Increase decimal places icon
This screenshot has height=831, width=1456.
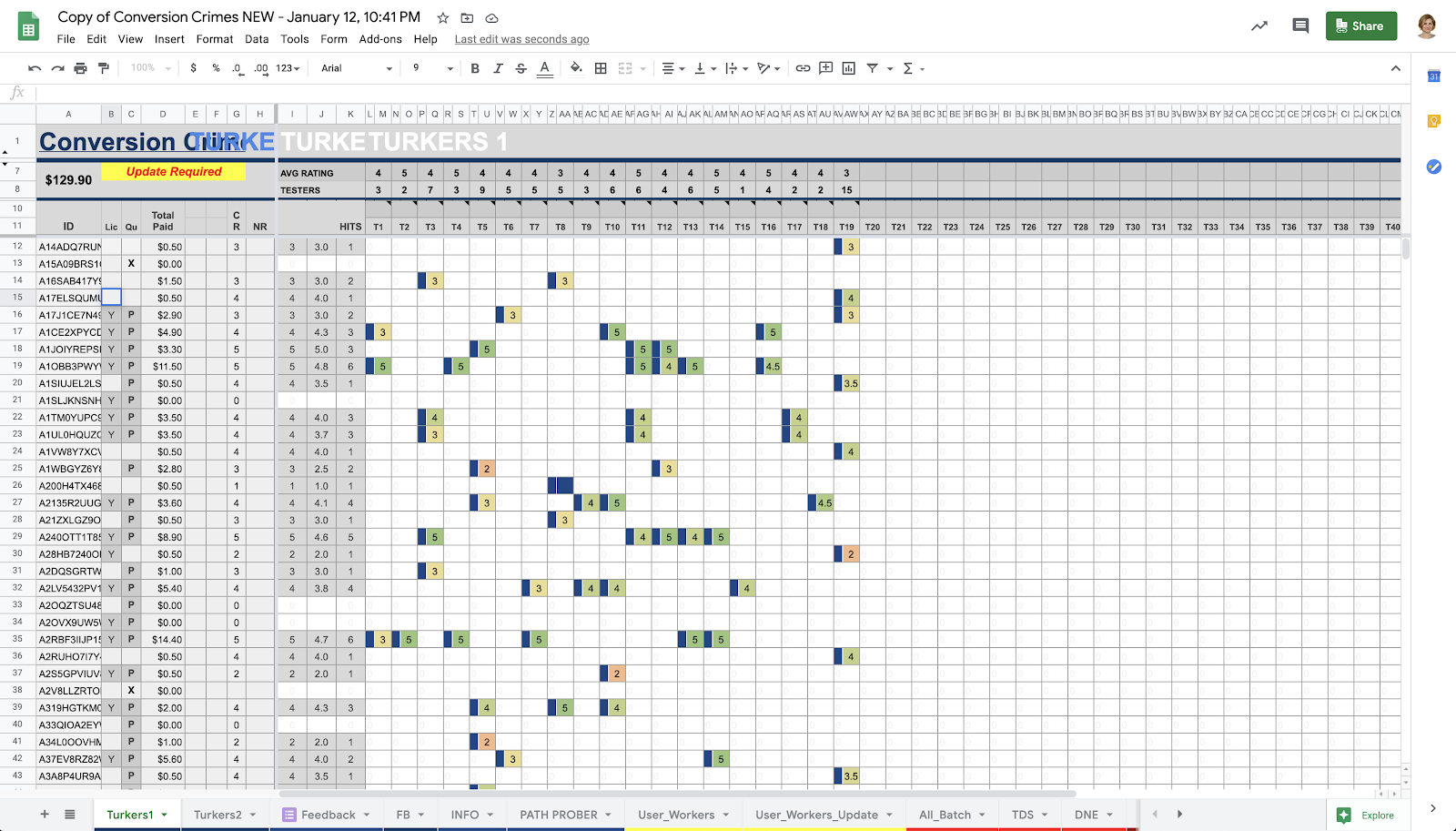click(261, 68)
